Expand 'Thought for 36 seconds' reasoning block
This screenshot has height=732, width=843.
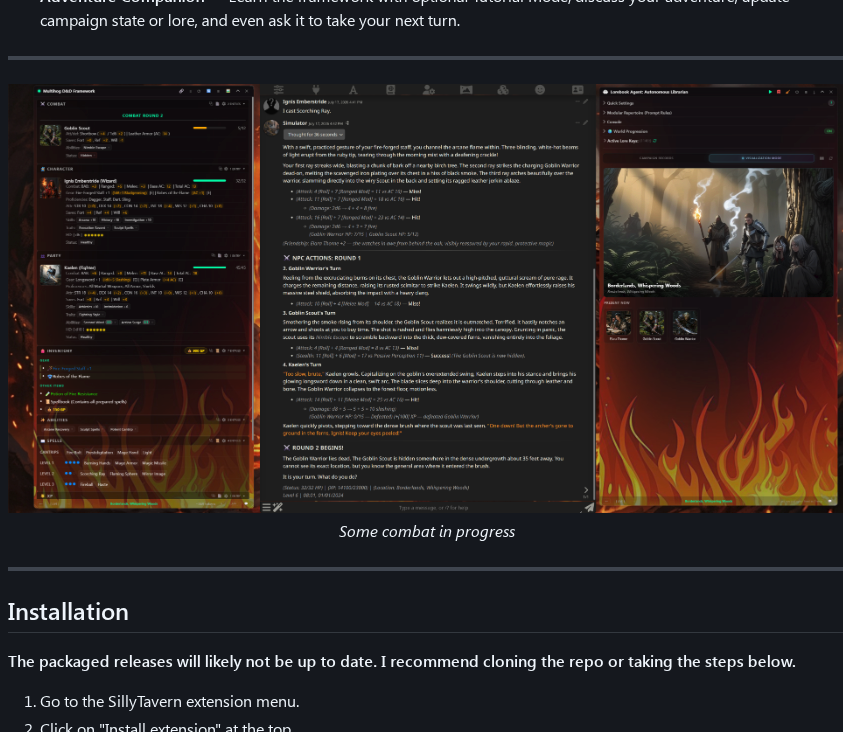click(314, 134)
